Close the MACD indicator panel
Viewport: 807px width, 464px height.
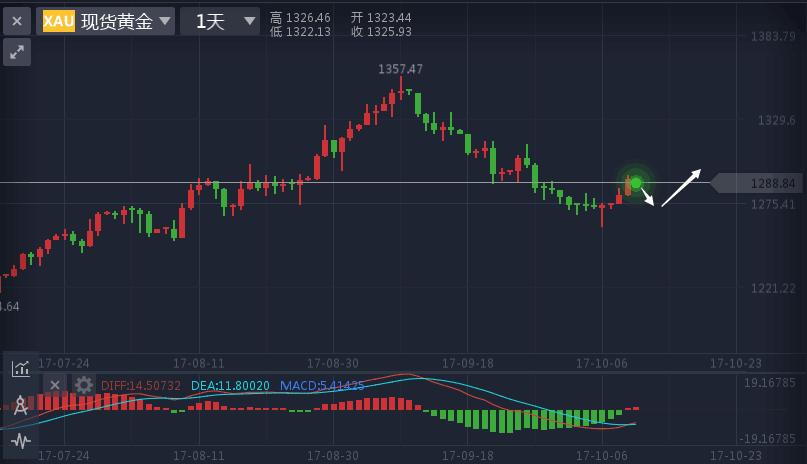point(55,385)
